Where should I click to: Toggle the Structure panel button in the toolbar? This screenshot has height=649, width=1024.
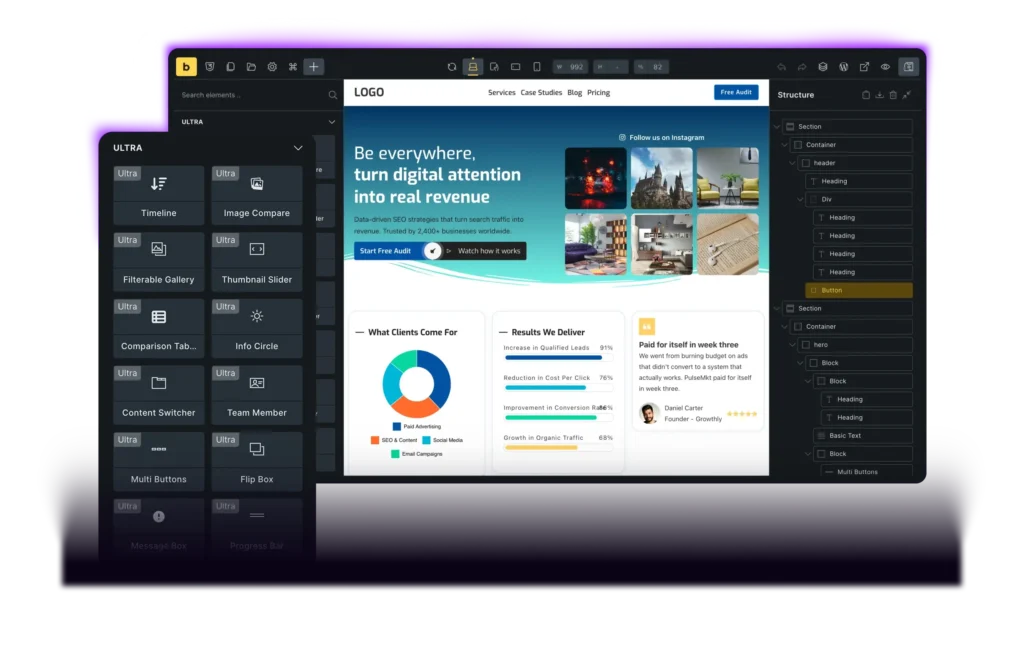click(908, 67)
